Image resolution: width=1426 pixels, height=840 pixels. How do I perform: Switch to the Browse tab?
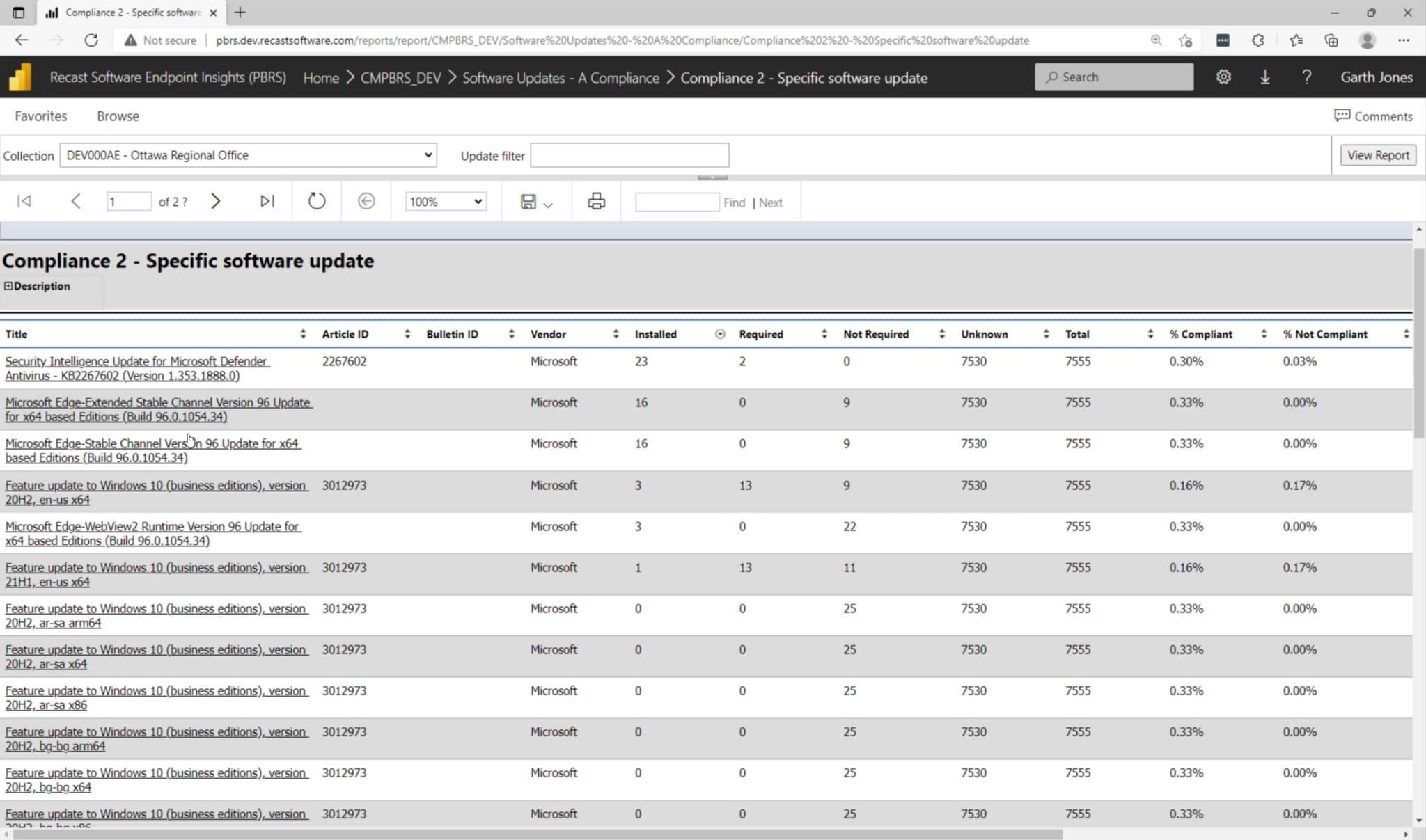(x=118, y=116)
